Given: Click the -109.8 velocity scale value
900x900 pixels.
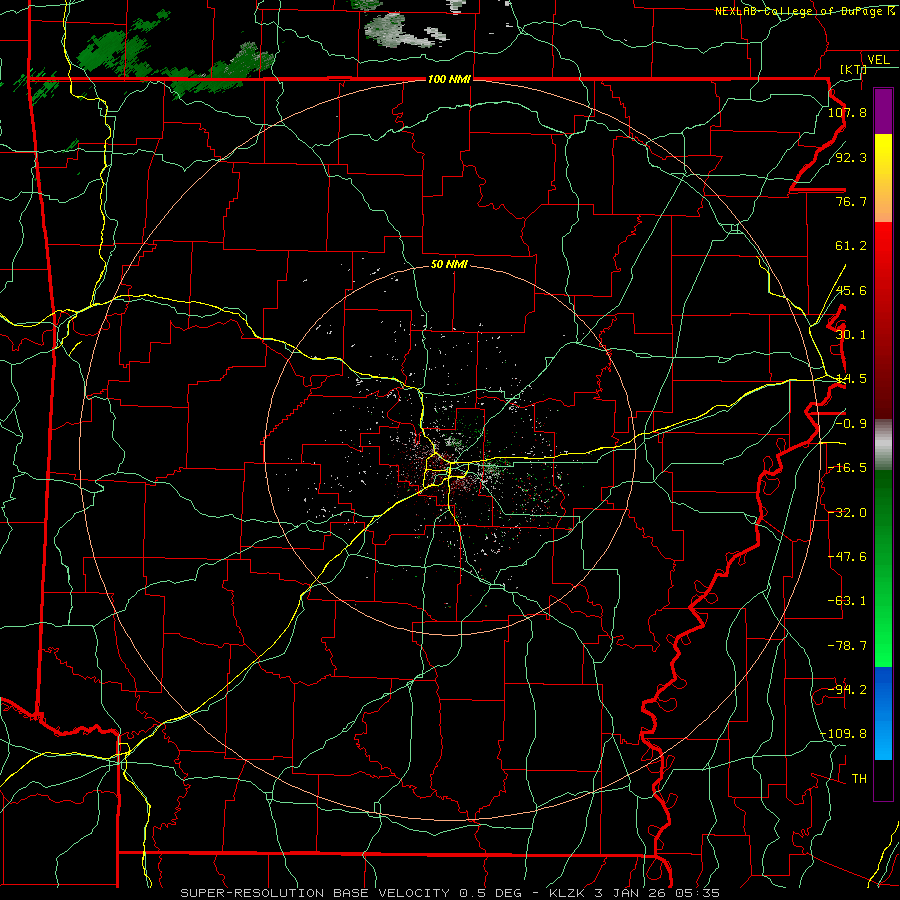Looking at the screenshot, I should (x=844, y=734).
